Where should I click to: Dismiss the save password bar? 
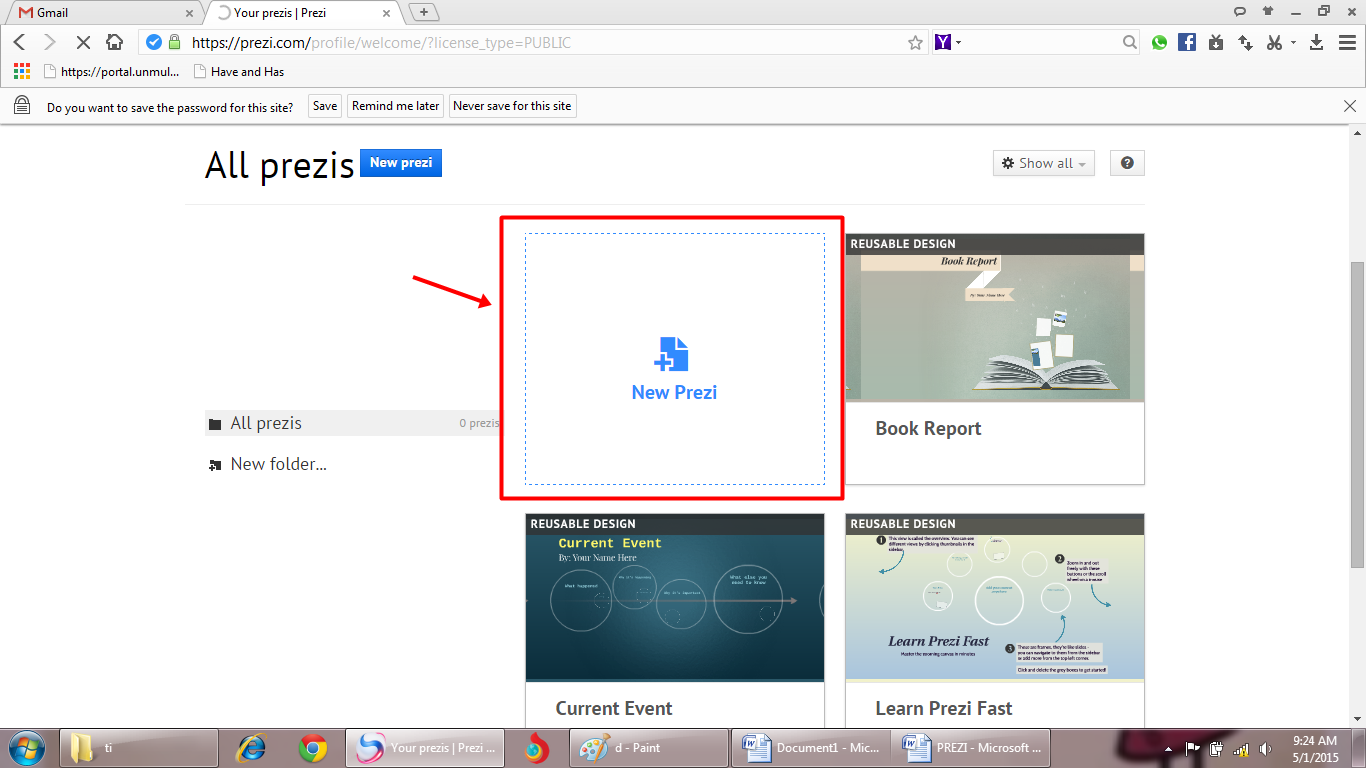(x=1350, y=106)
